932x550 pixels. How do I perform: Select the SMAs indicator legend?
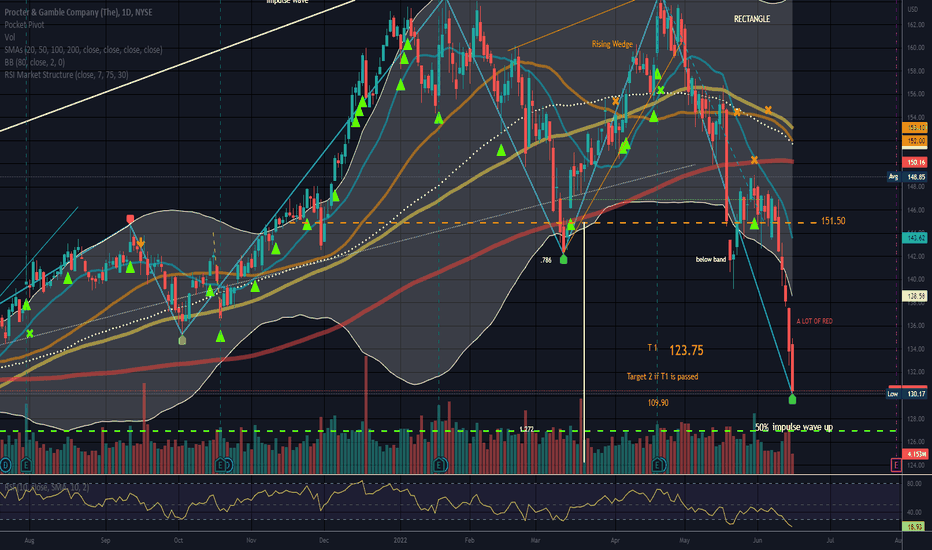[x=83, y=50]
